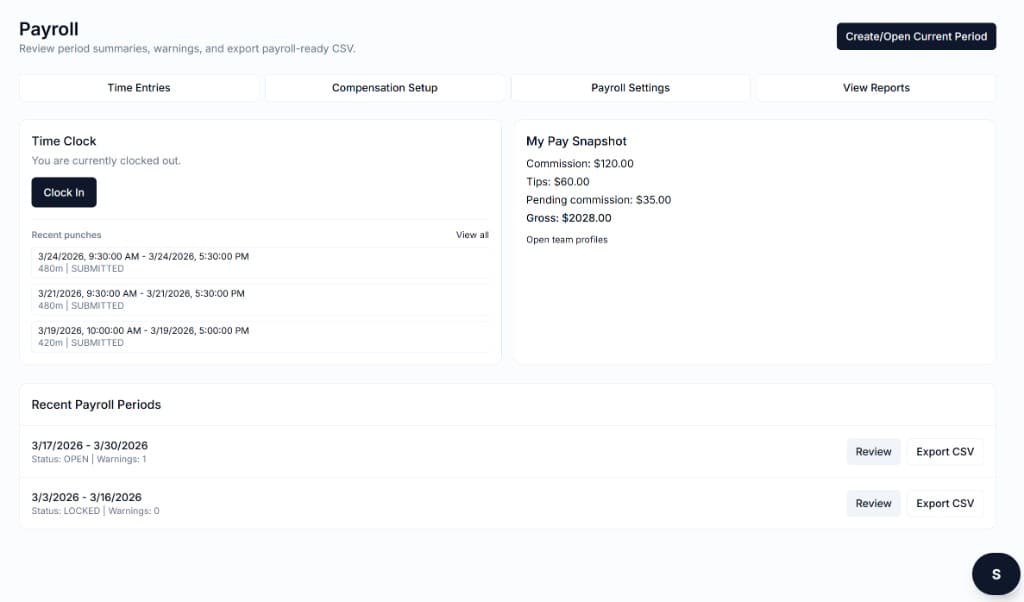Open View all recent punches
Viewport: 1024px width, 602px height.
(x=471, y=234)
